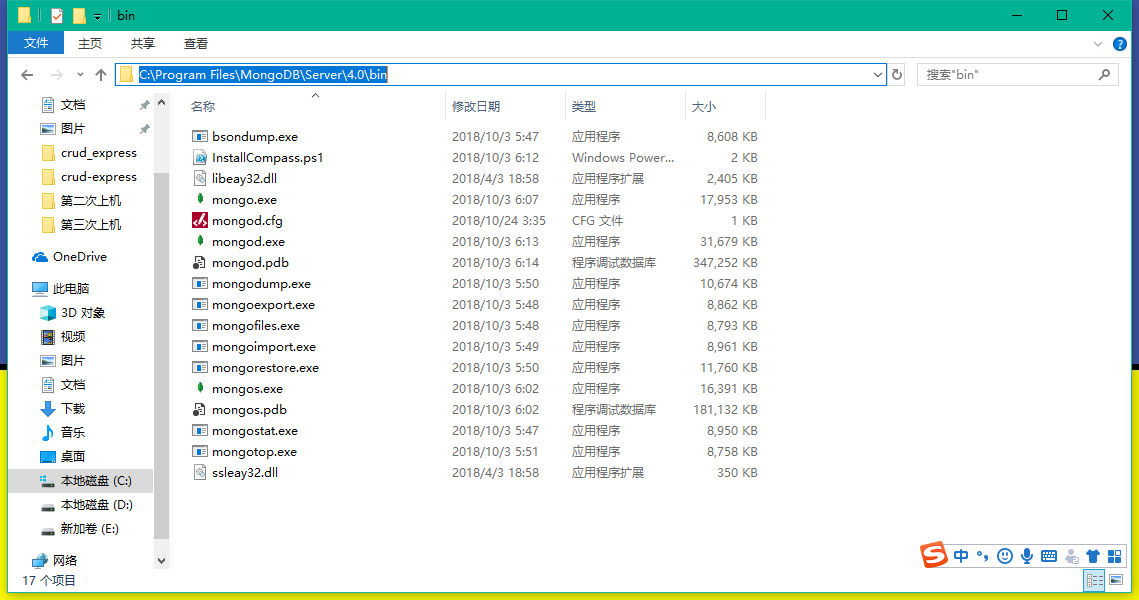
Task: Click the mongos.exe leaf icon
Action: pyautogui.click(x=200, y=389)
